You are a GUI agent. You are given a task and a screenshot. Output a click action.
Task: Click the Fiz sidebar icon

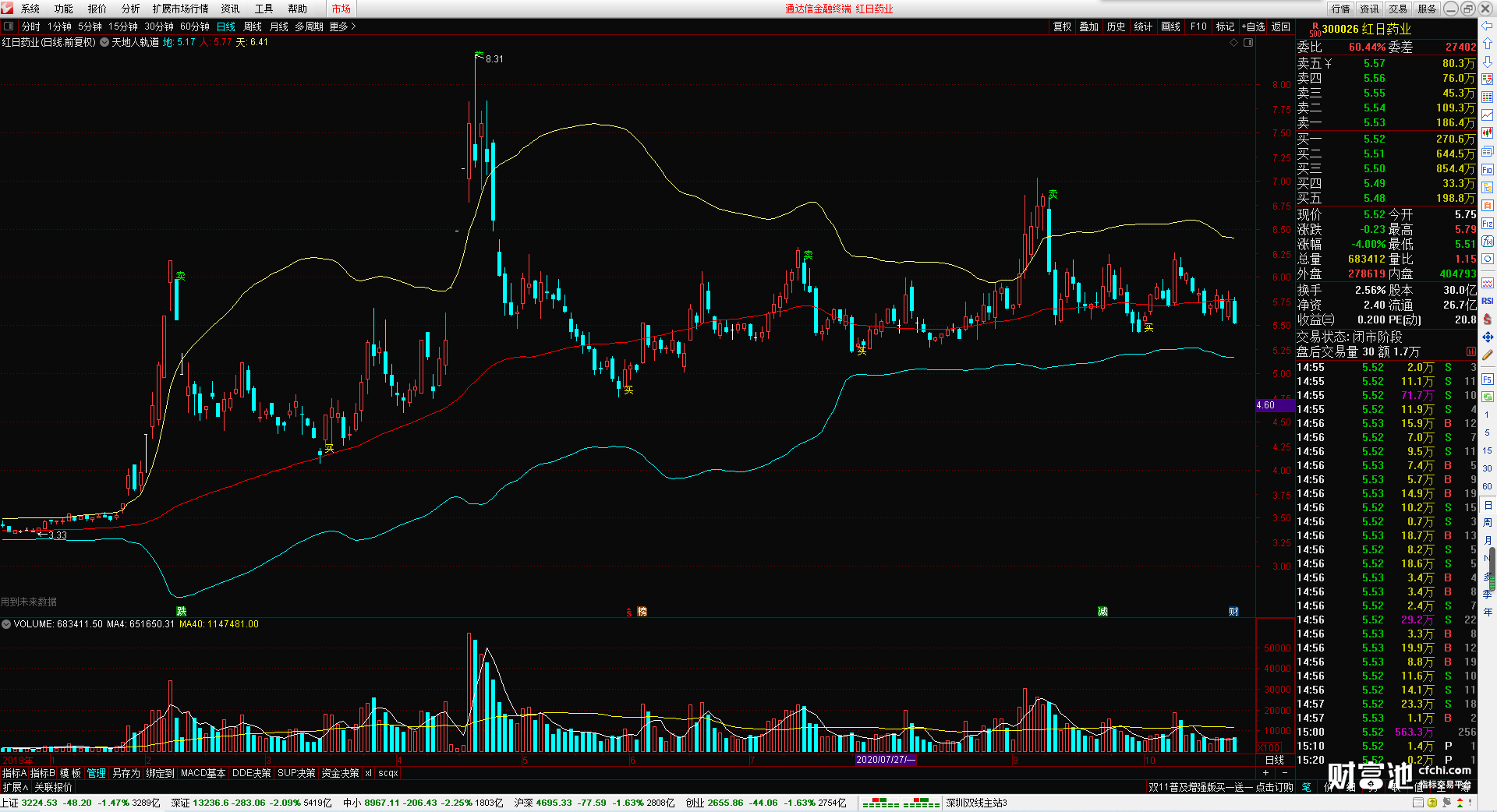pos(1487,224)
